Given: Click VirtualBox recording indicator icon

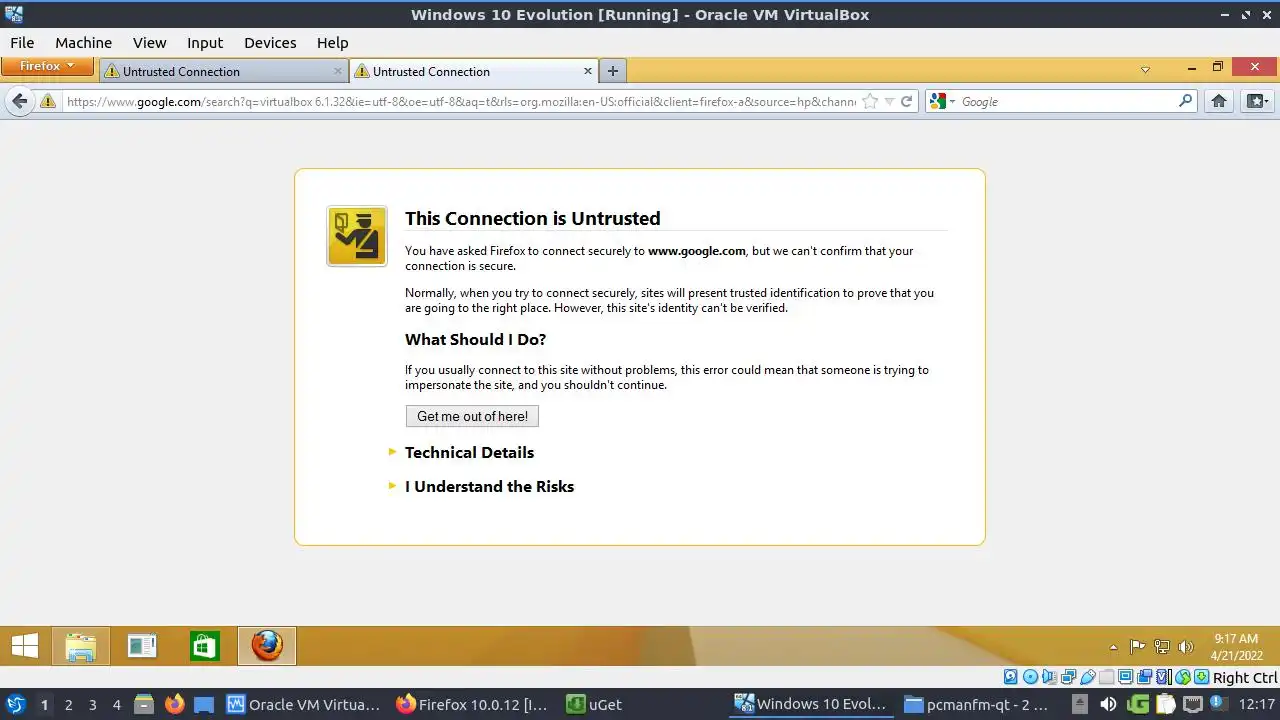Looking at the screenshot, I should coord(1144,677).
